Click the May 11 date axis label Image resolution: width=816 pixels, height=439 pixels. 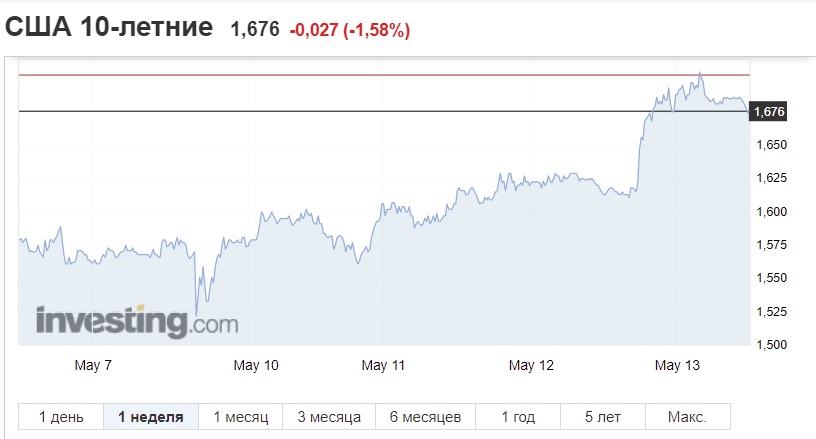(383, 365)
